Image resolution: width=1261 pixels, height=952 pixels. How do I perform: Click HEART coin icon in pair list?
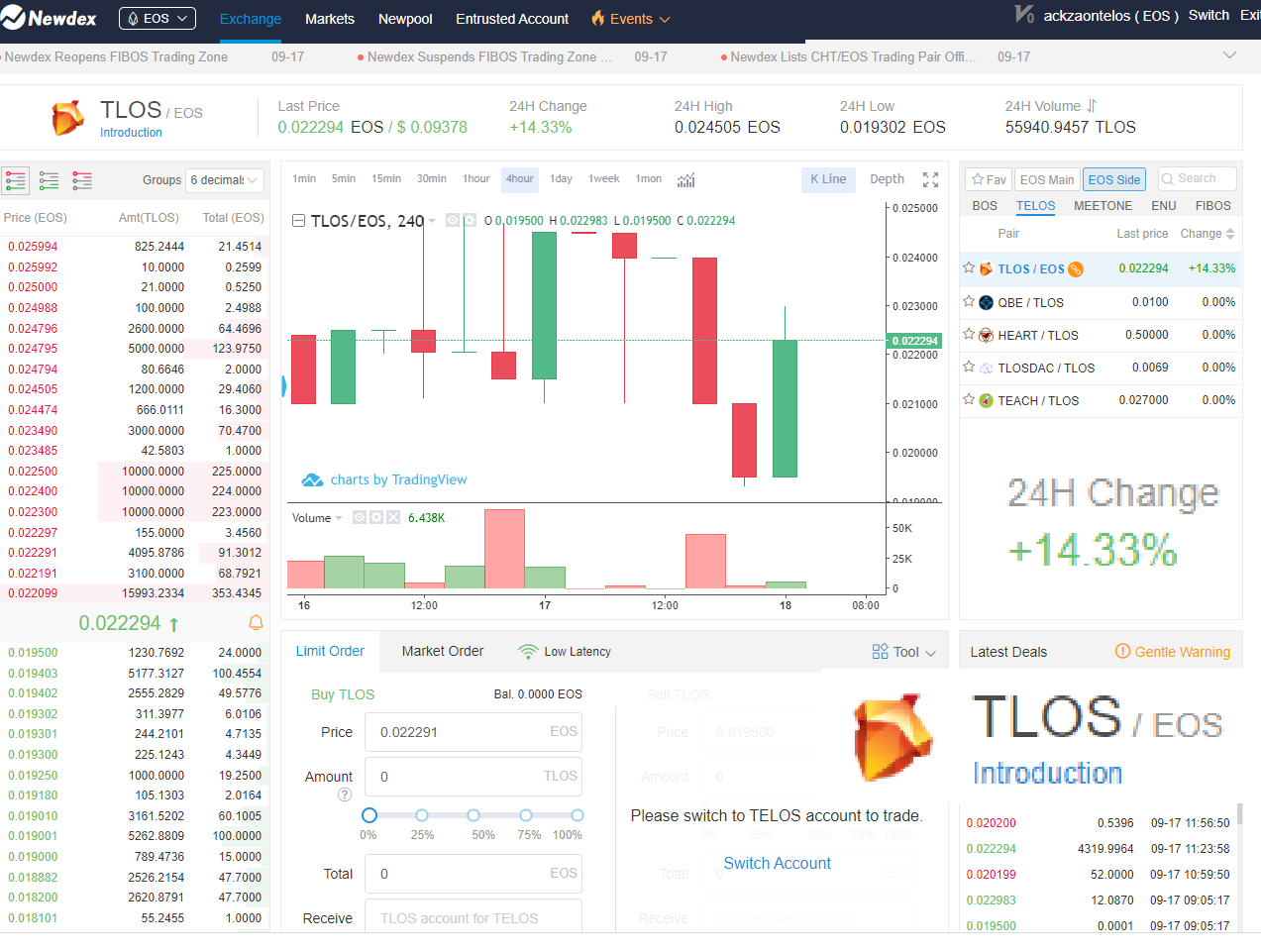pos(986,335)
